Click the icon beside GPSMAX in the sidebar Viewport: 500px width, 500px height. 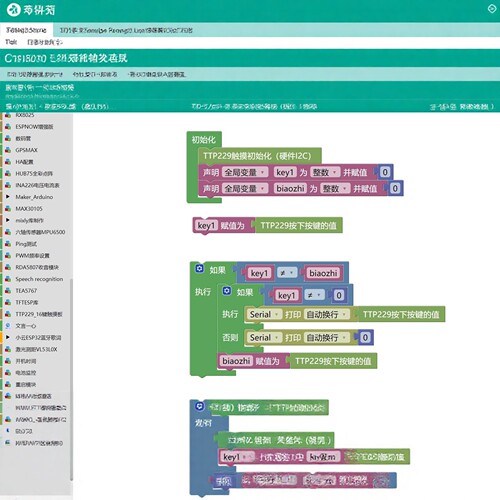(8, 150)
